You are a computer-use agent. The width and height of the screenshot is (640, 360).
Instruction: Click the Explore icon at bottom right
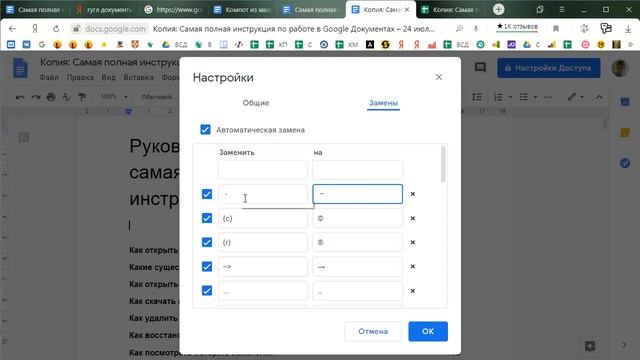pos(590,346)
